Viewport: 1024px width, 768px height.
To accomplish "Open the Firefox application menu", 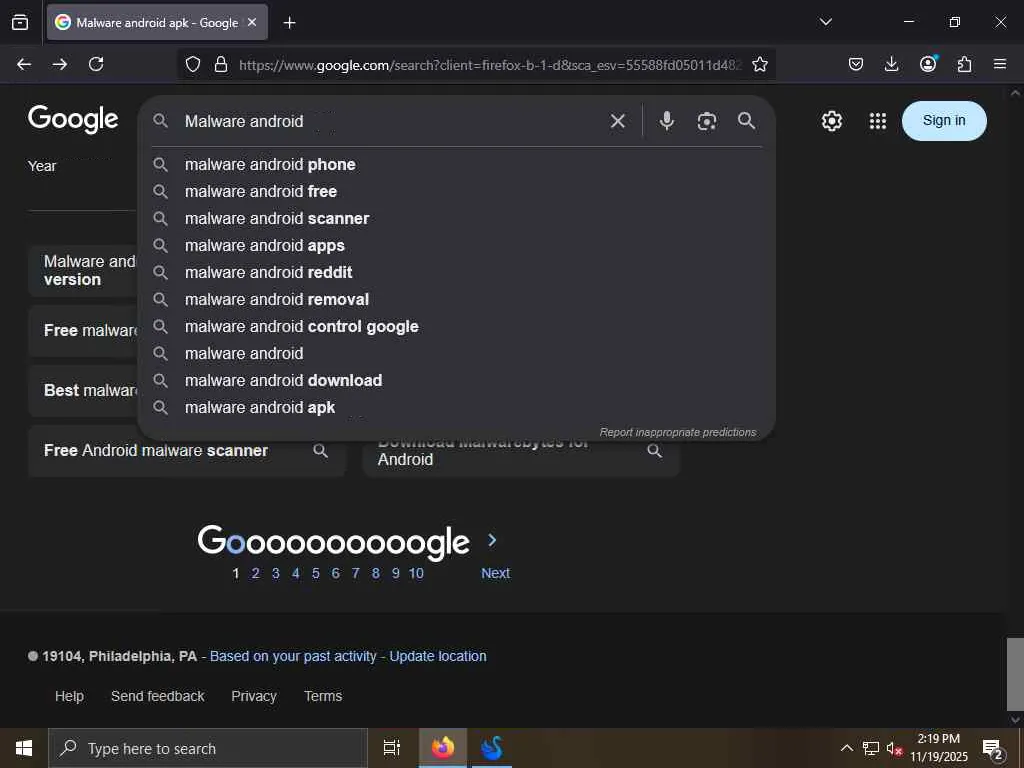I will click(1000, 64).
